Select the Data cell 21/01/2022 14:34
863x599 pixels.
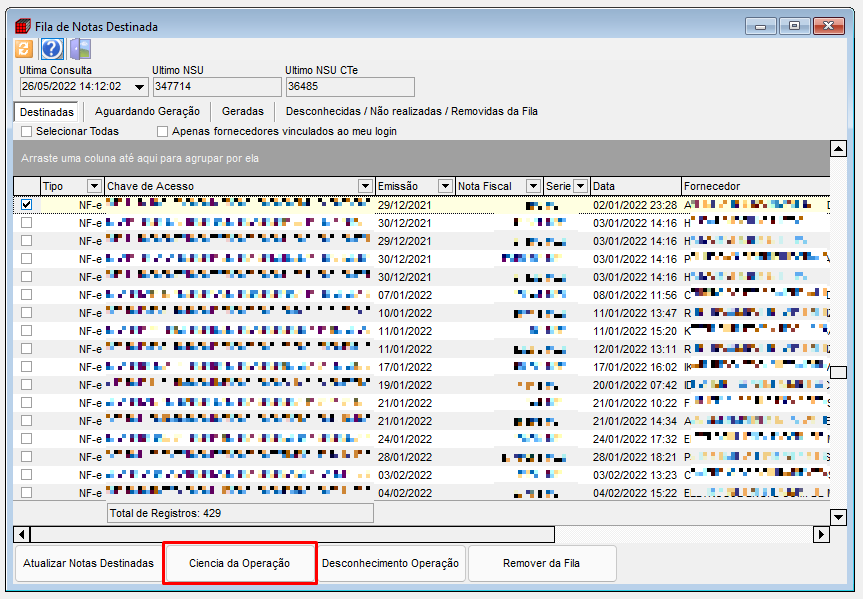(635, 421)
